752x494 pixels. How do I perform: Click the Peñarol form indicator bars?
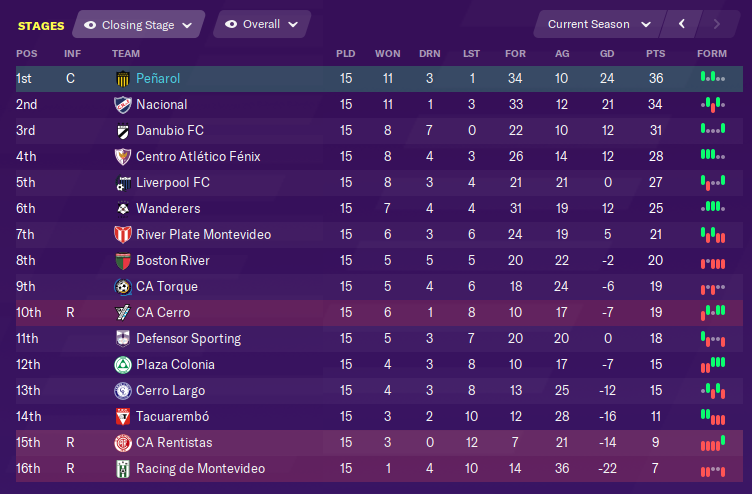(x=712, y=77)
